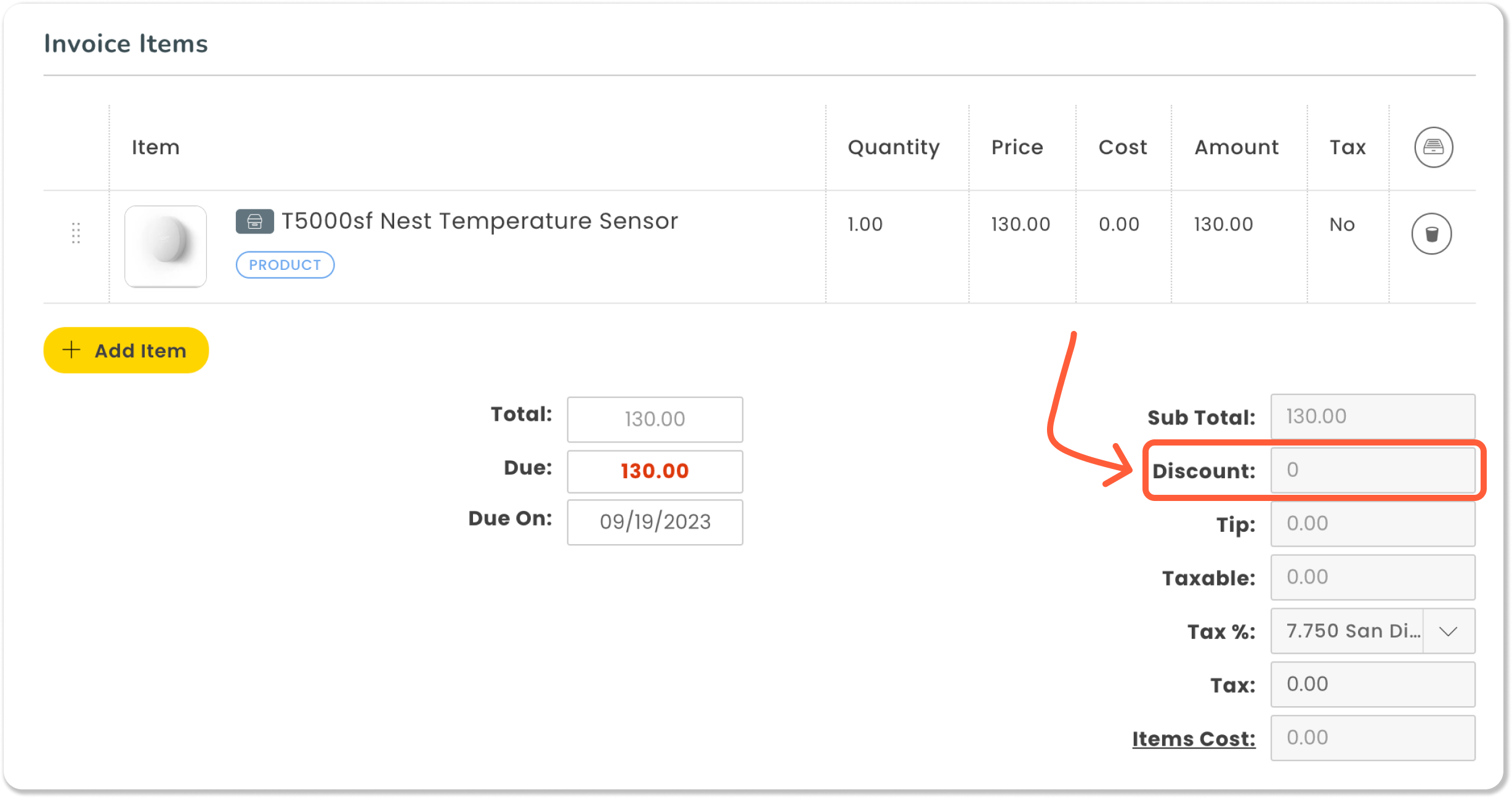Click the plus icon on Add Item
Screen dimensions: 1512x798
[71, 350]
